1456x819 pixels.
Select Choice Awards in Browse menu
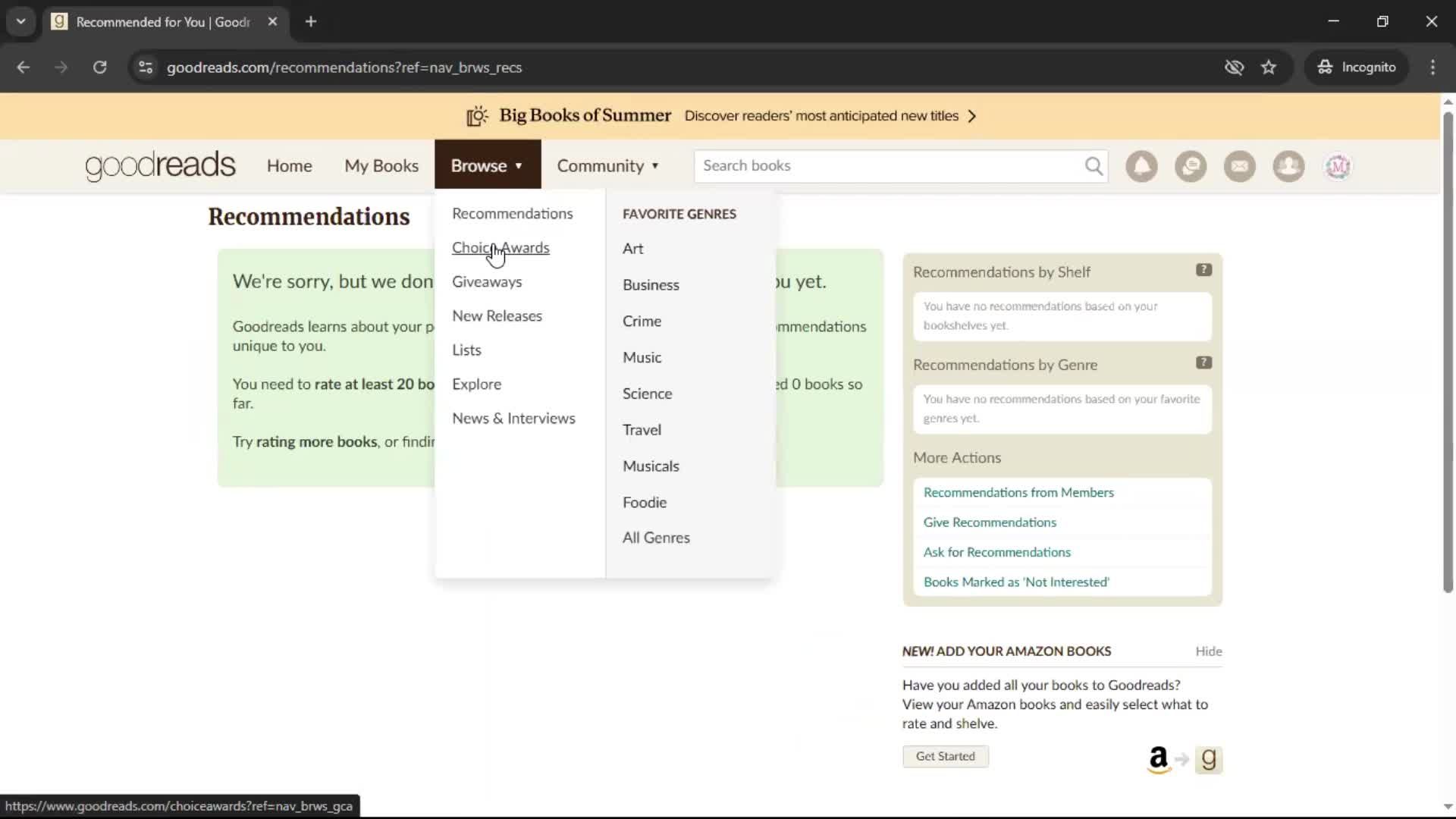click(500, 247)
